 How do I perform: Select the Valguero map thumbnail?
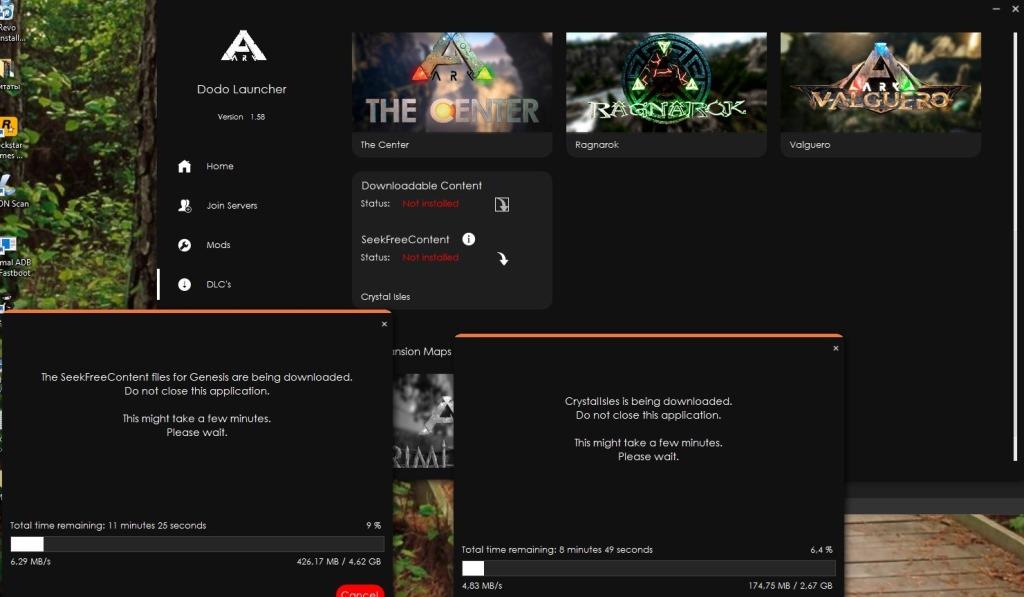(880, 82)
